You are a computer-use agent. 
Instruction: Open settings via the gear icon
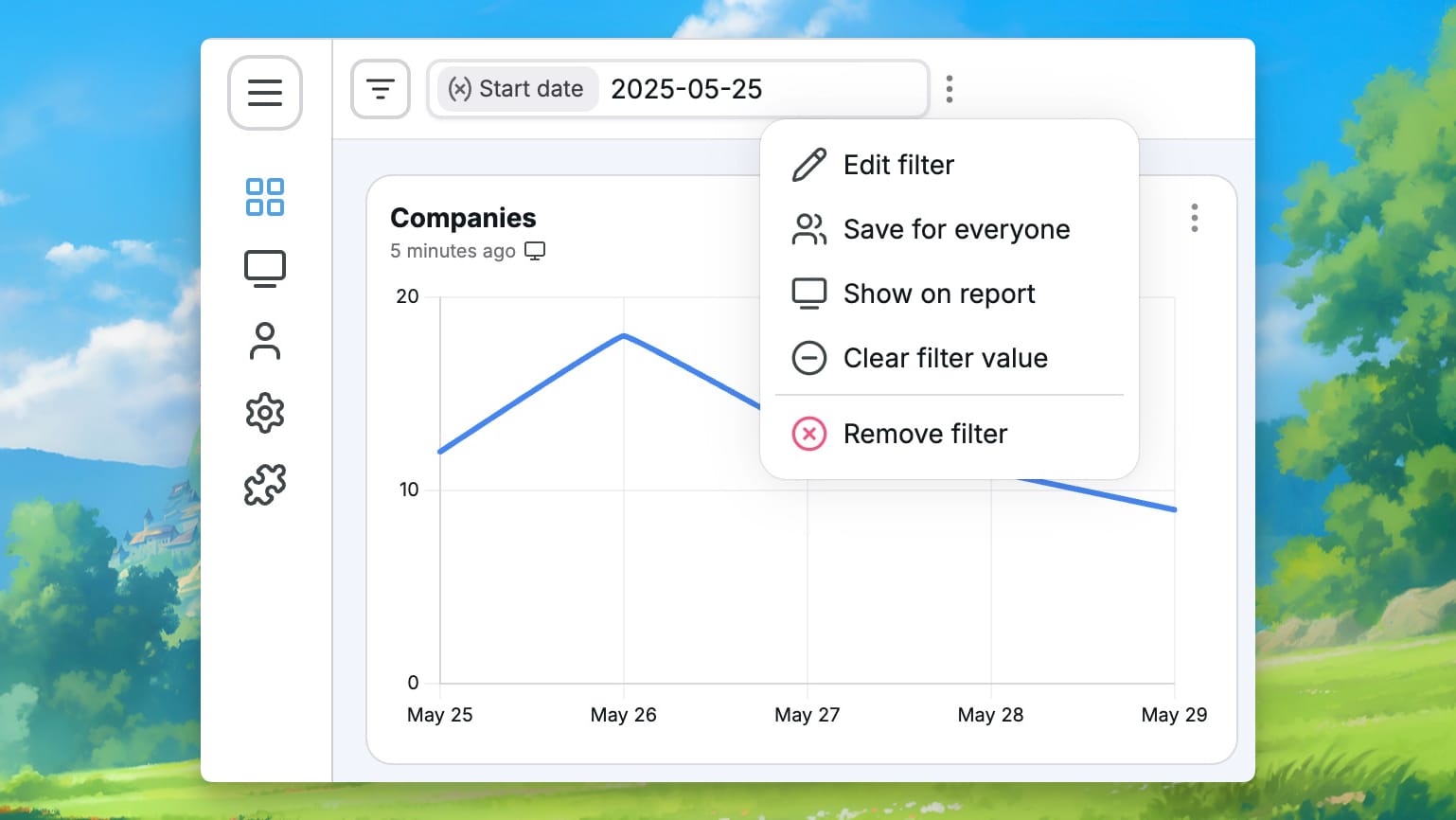264,413
